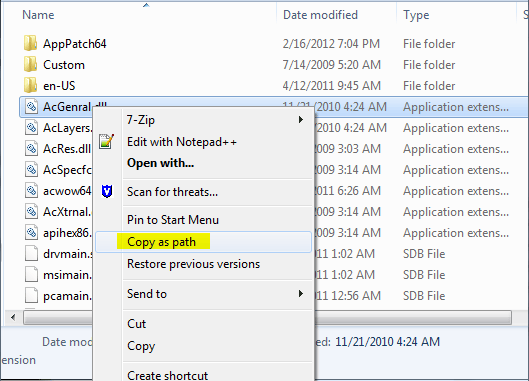Click the AcRes.dll file icon
Viewport: 529px width, 381px height.
click(31, 148)
